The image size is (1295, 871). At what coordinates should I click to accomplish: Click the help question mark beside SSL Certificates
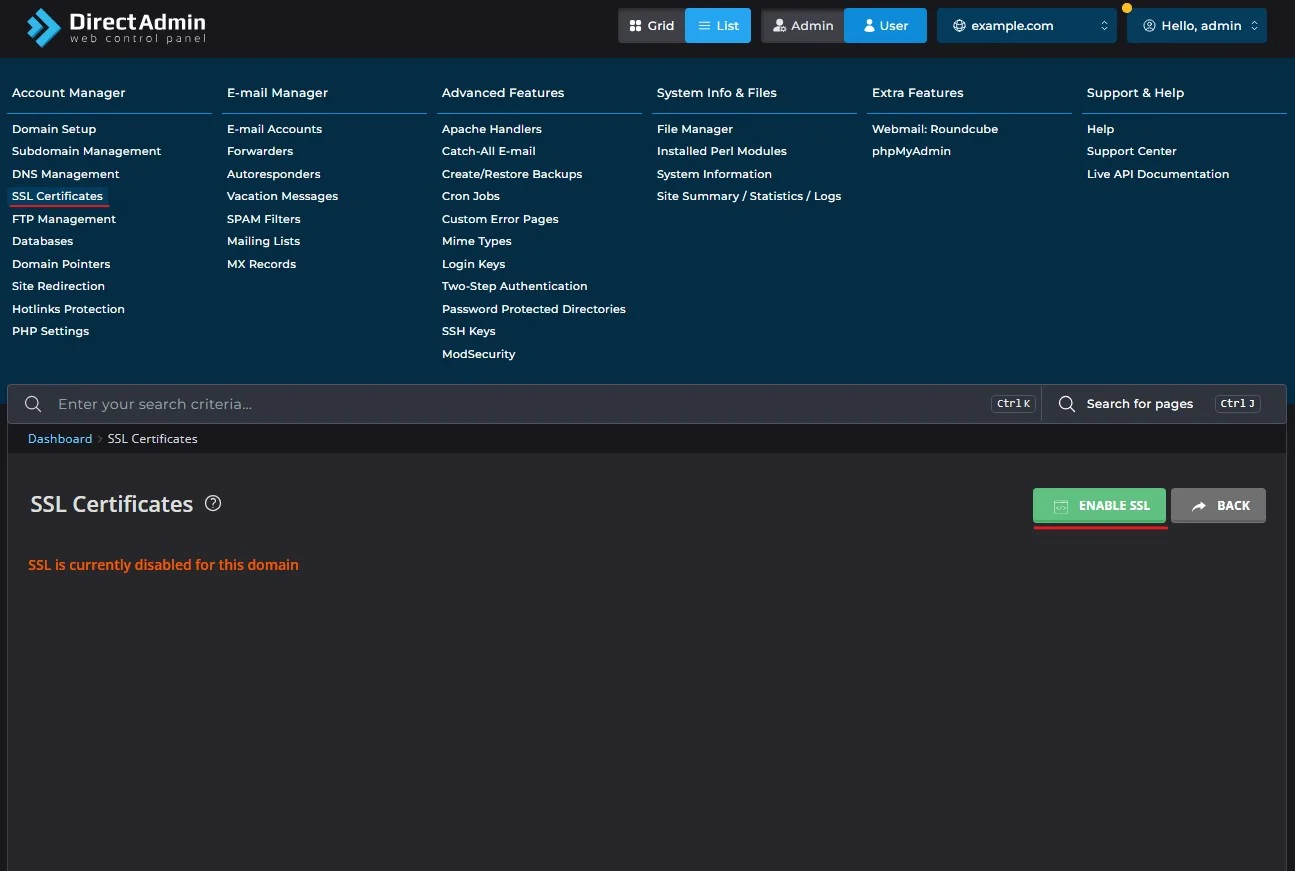213,503
